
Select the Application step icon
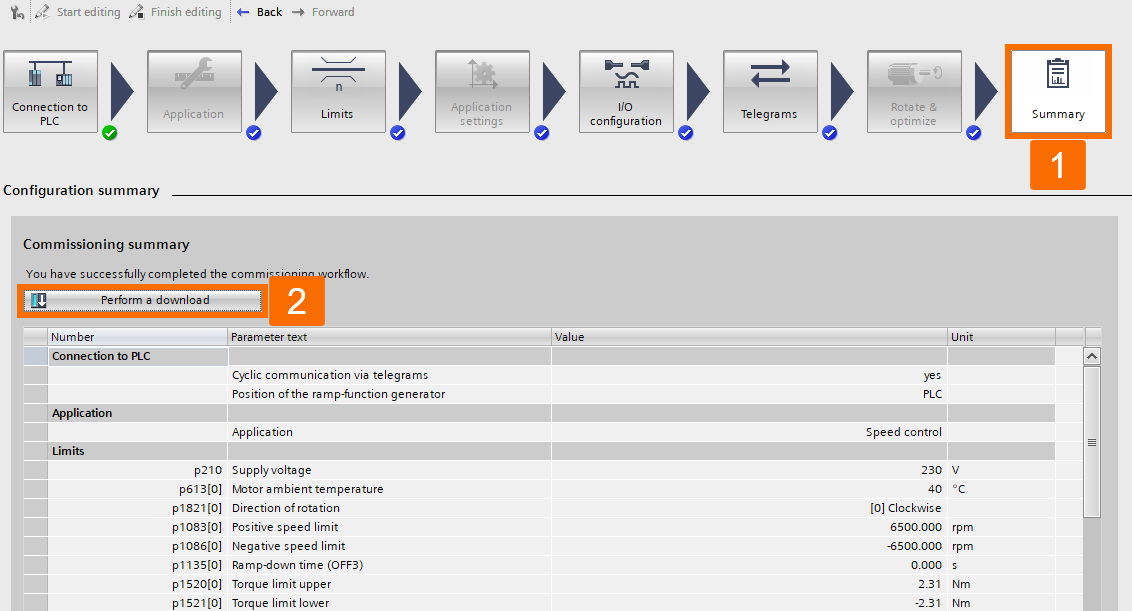point(194,91)
